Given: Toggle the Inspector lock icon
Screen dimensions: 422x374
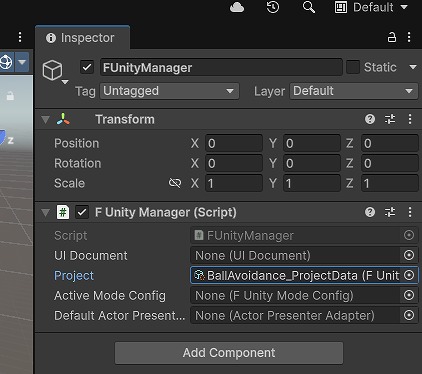Looking at the screenshot, I should (392, 37).
